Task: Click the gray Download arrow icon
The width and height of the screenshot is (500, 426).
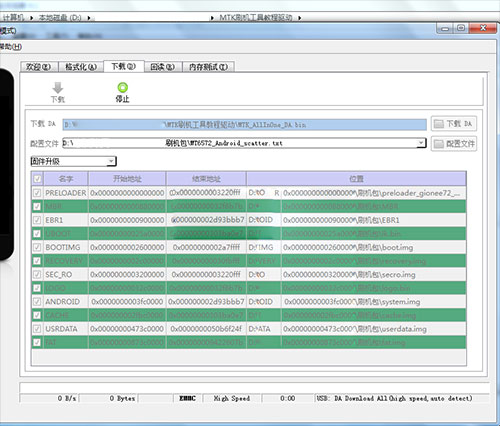Action: (x=58, y=88)
